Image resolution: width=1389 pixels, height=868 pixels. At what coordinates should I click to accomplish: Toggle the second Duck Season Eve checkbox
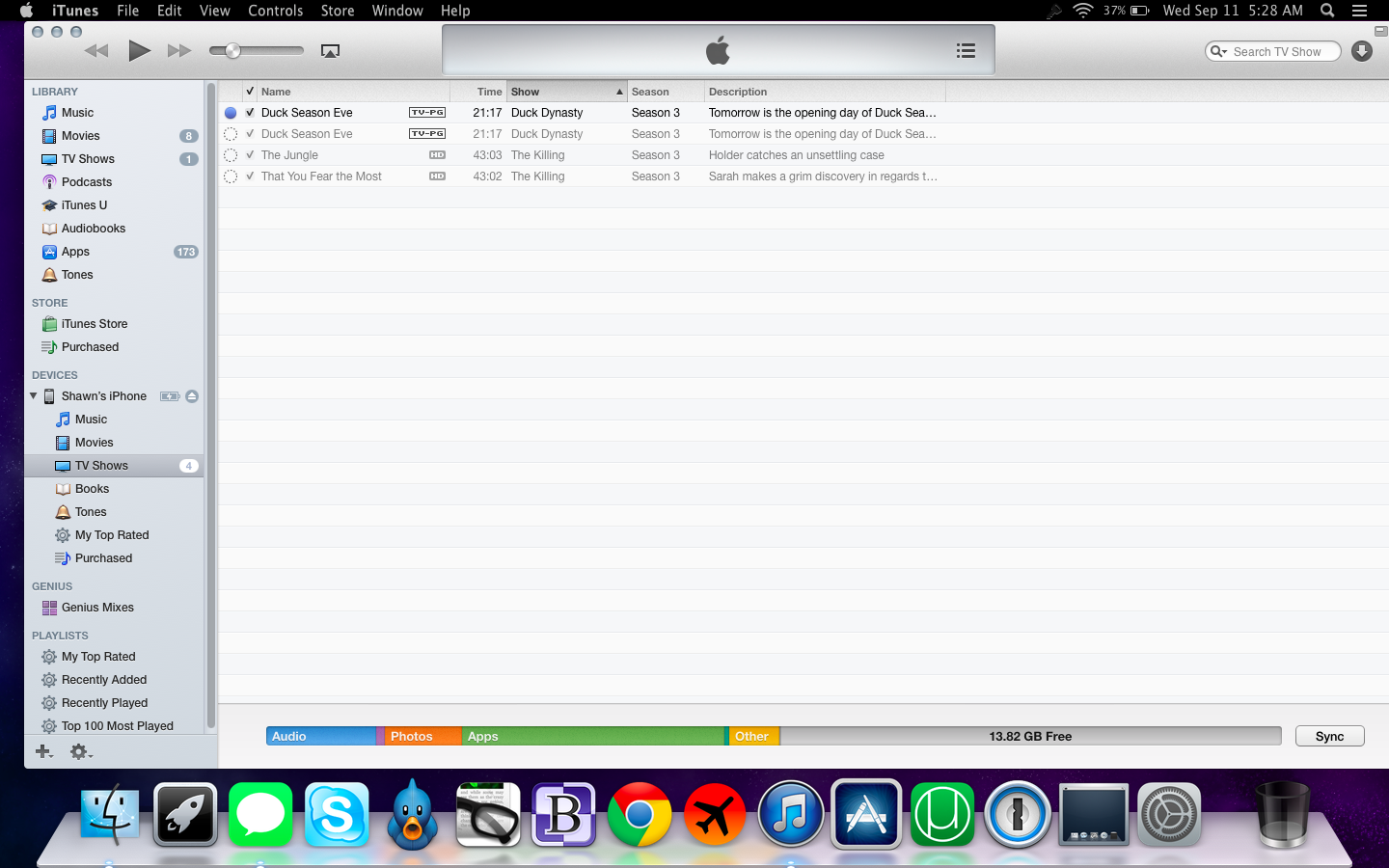(x=250, y=134)
